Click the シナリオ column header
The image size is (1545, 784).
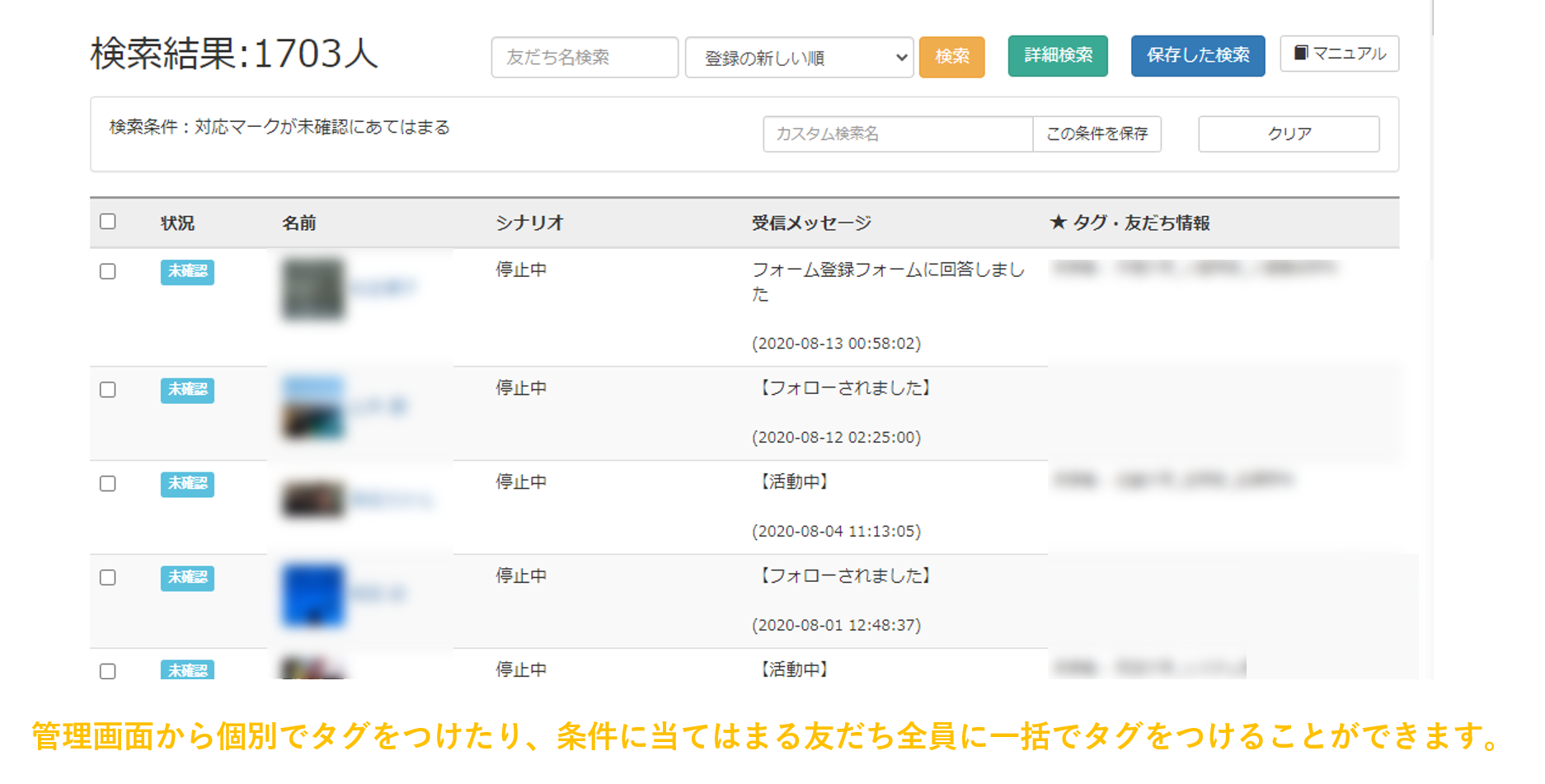529,223
